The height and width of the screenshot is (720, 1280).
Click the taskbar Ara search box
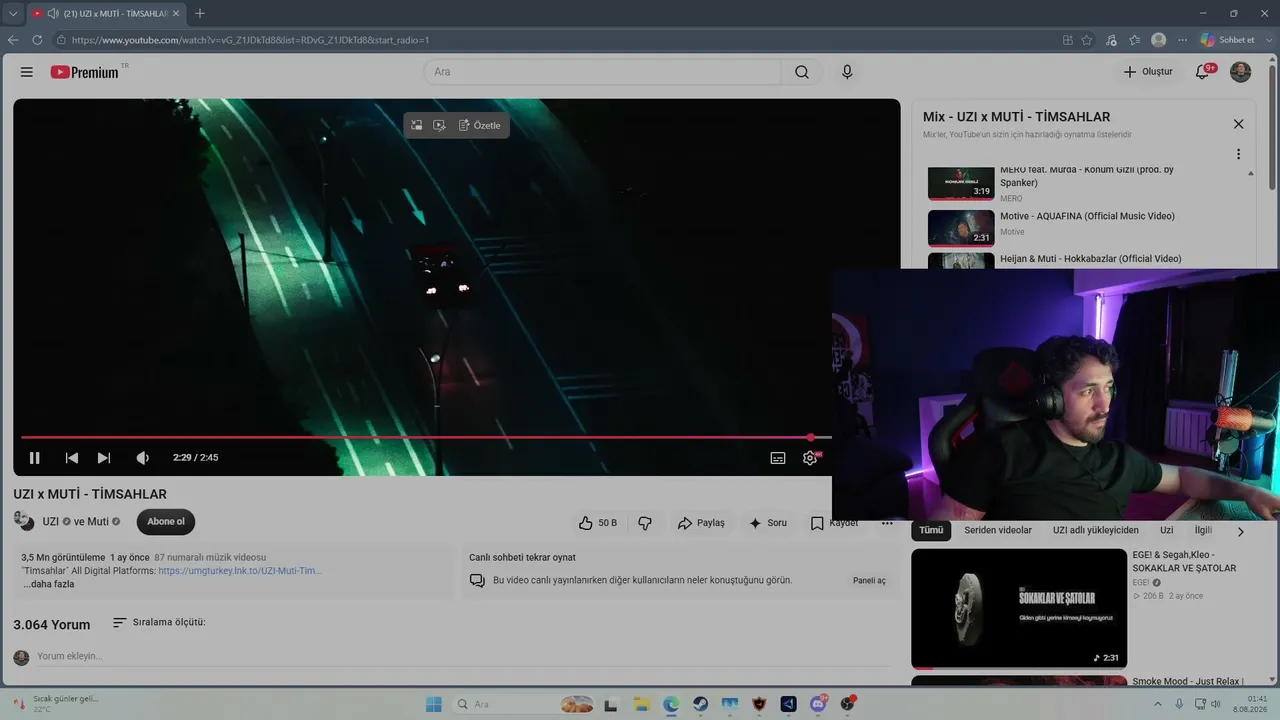[524, 704]
